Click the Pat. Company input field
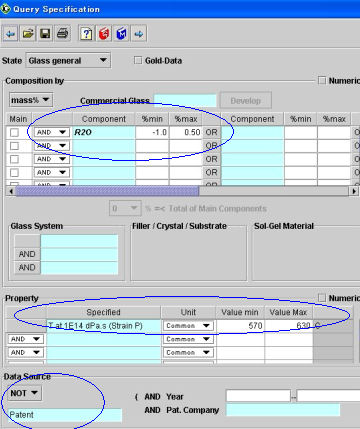360x429 pixels. coord(283,410)
